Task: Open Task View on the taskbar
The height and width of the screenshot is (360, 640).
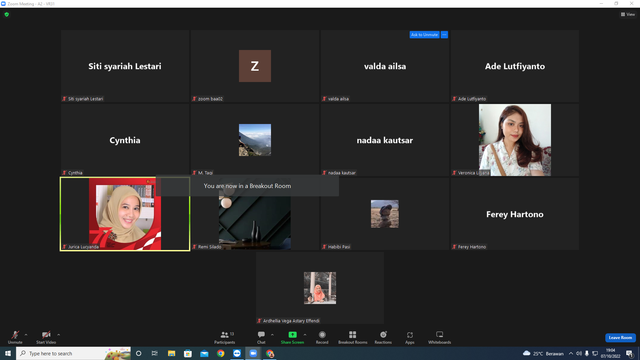Action: click(x=155, y=353)
